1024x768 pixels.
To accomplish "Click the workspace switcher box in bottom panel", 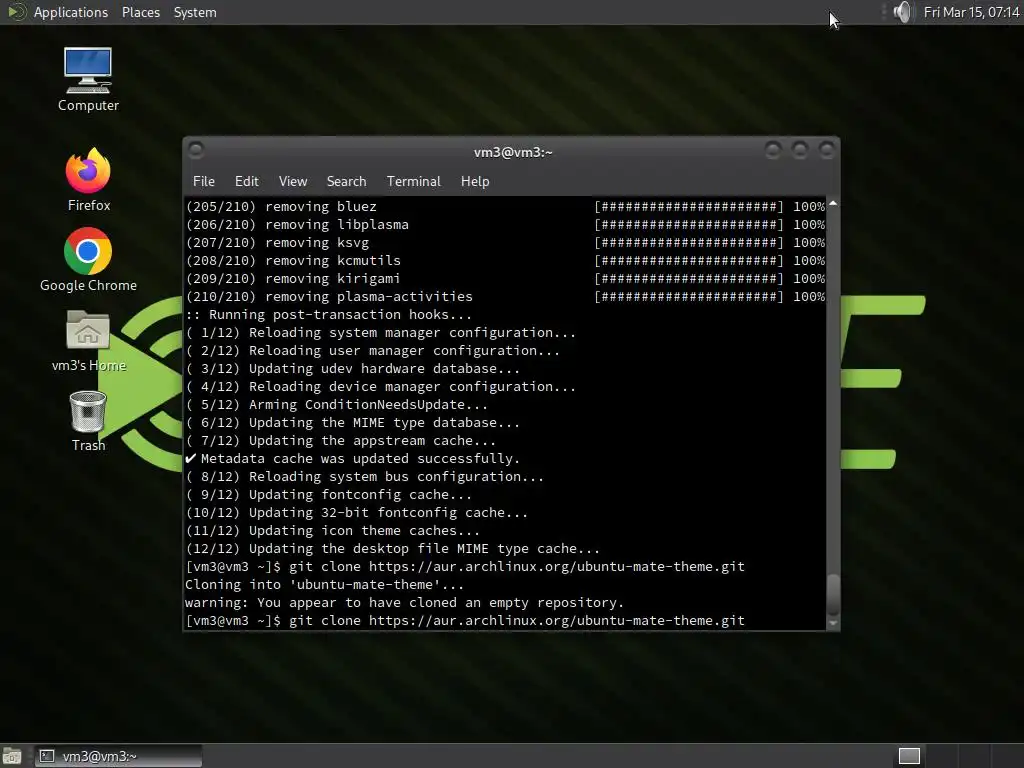I will click(909, 756).
